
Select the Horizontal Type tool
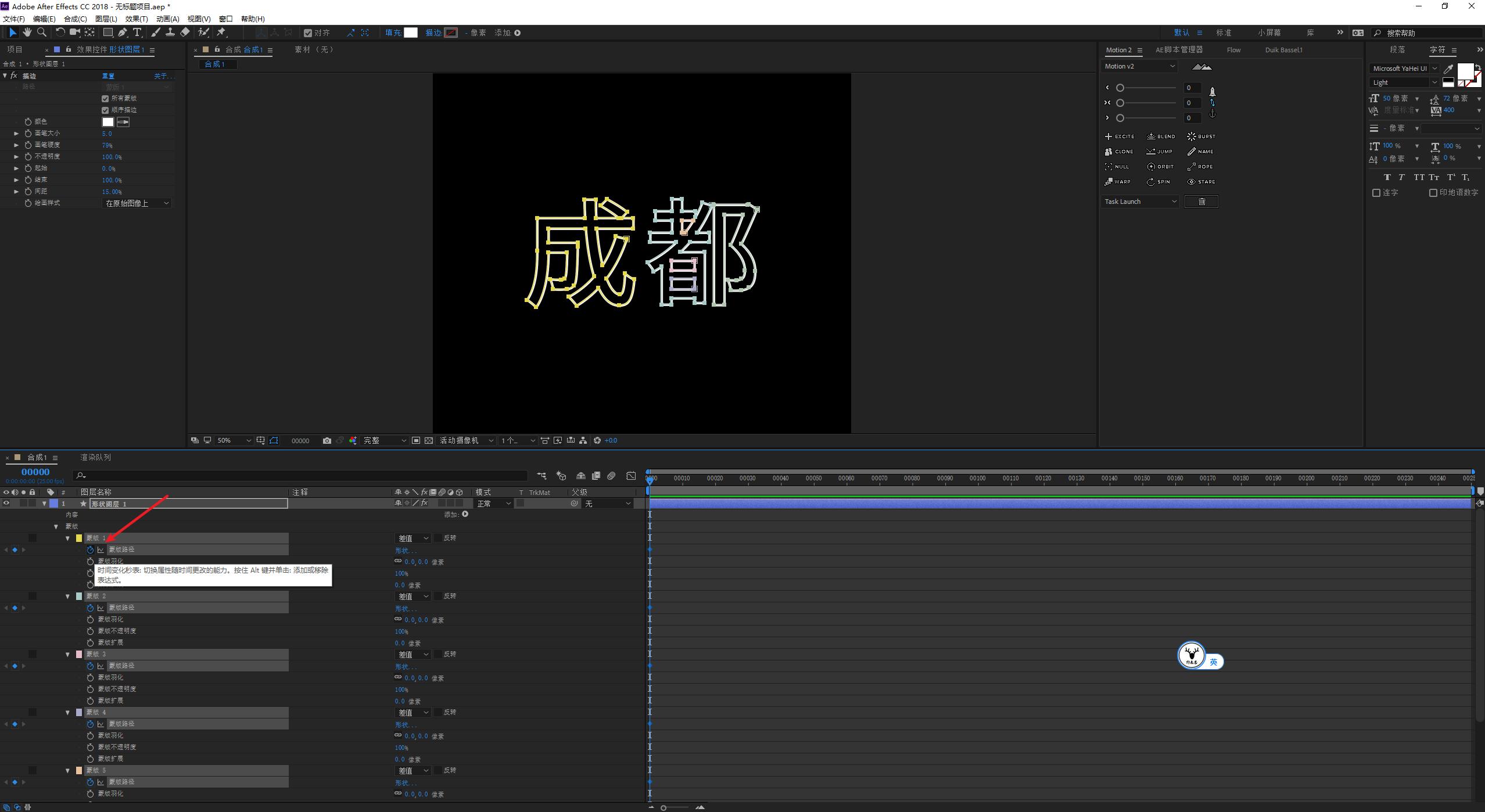pos(137,33)
